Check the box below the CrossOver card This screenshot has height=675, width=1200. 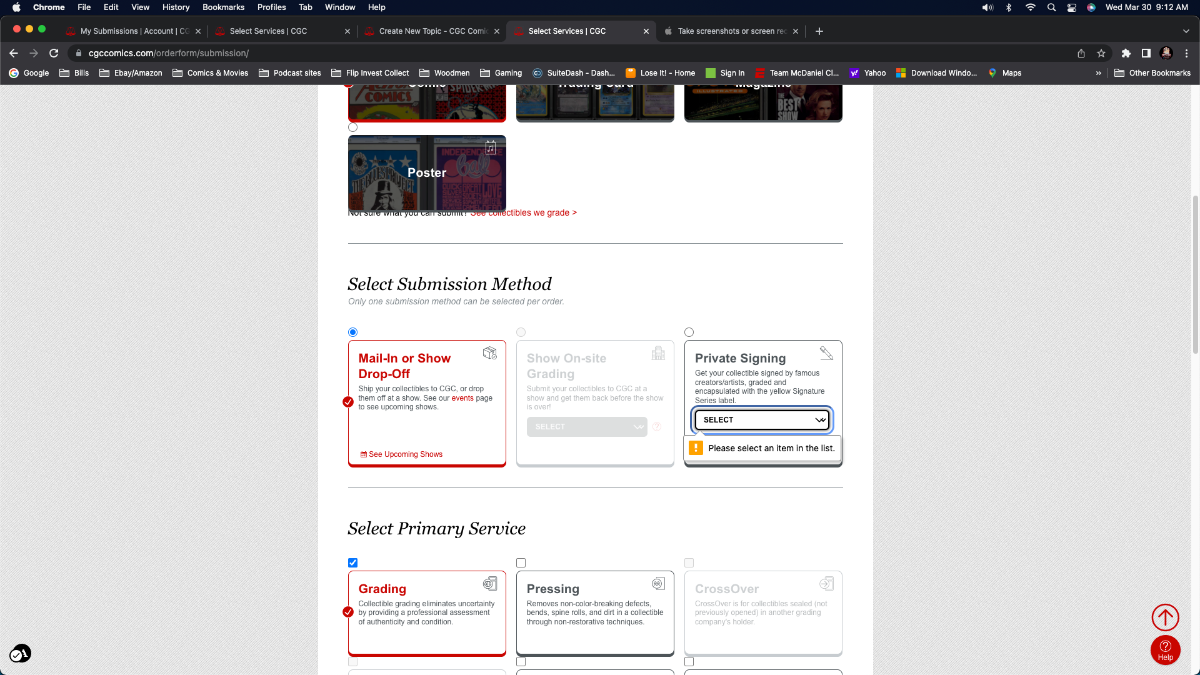tap(689, 662)
